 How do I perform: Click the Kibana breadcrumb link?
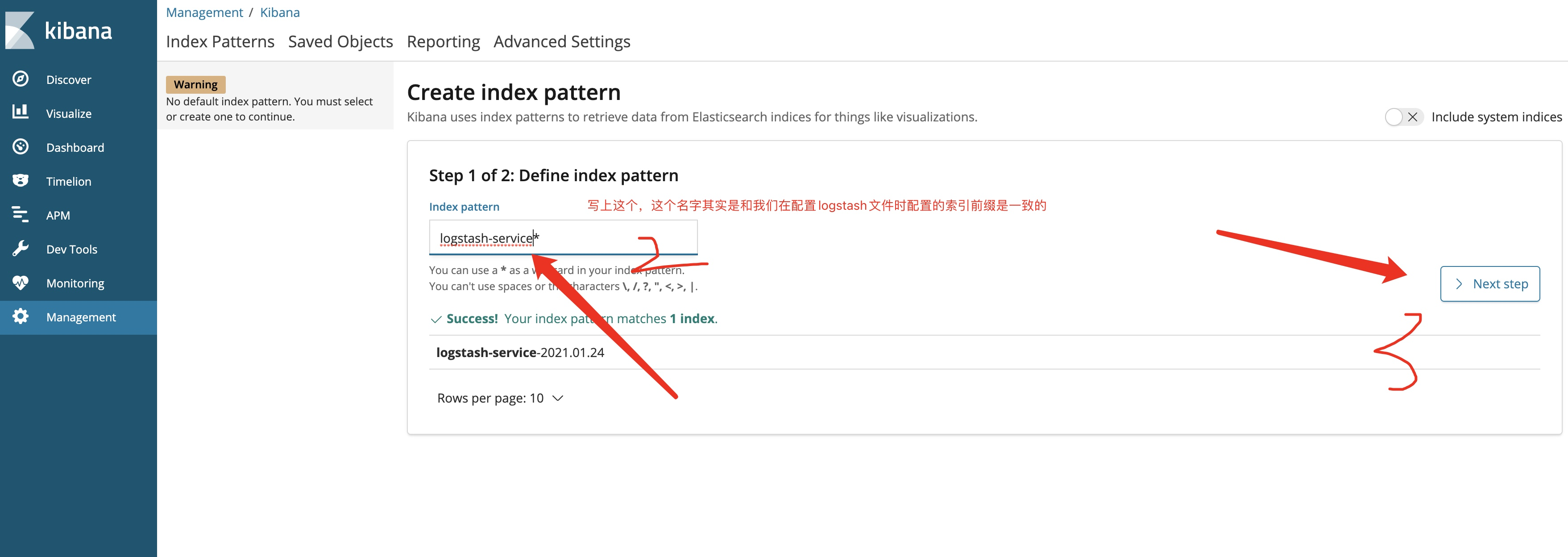pos(279,12)
